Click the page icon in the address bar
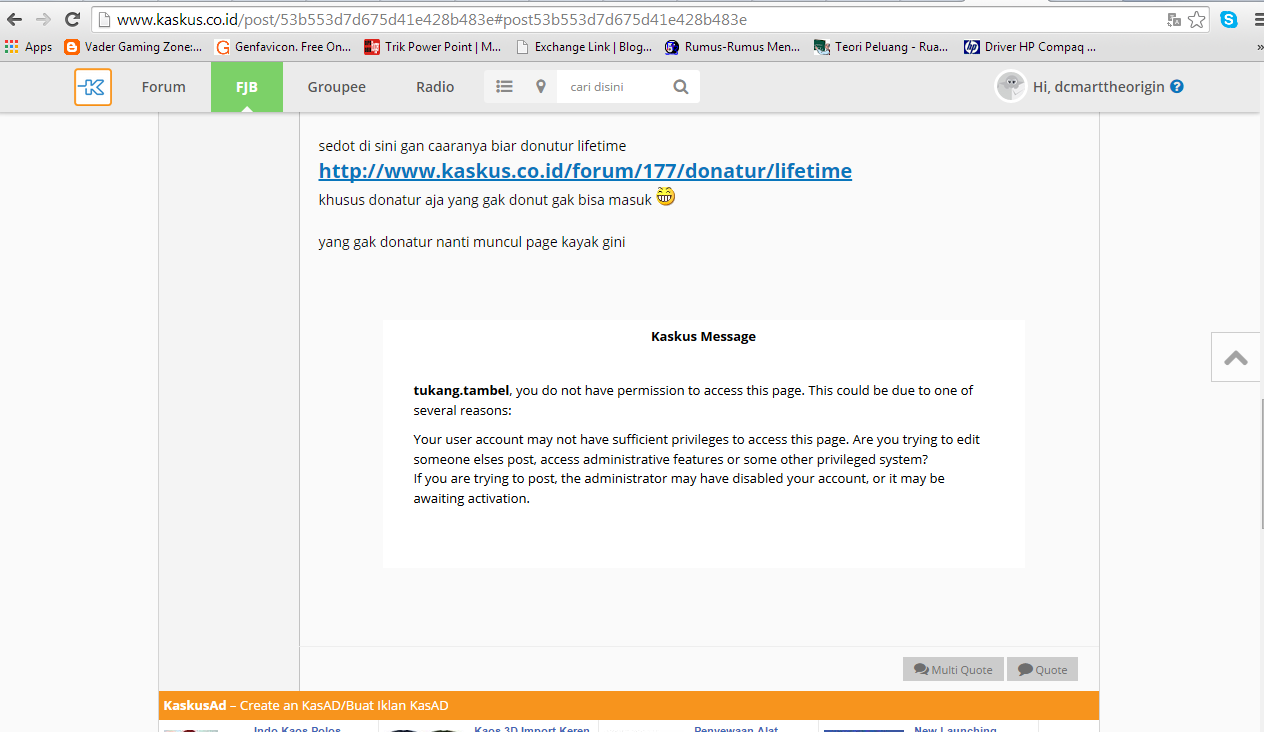Image resolution: width=1264 pixels, height=732 pixels. coord(105,20)
